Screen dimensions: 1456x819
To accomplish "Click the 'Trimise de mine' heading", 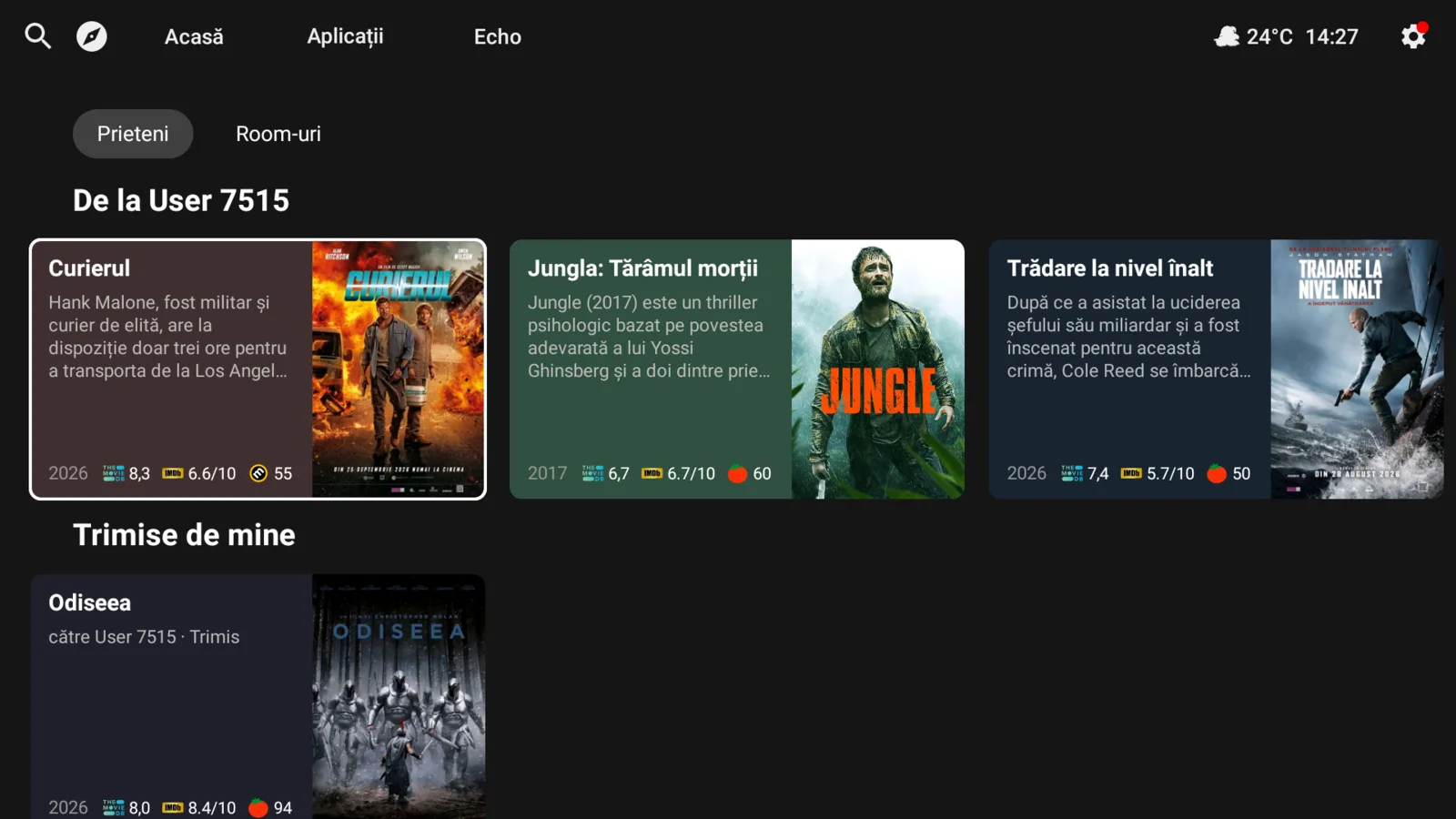I will pos(184,535).
